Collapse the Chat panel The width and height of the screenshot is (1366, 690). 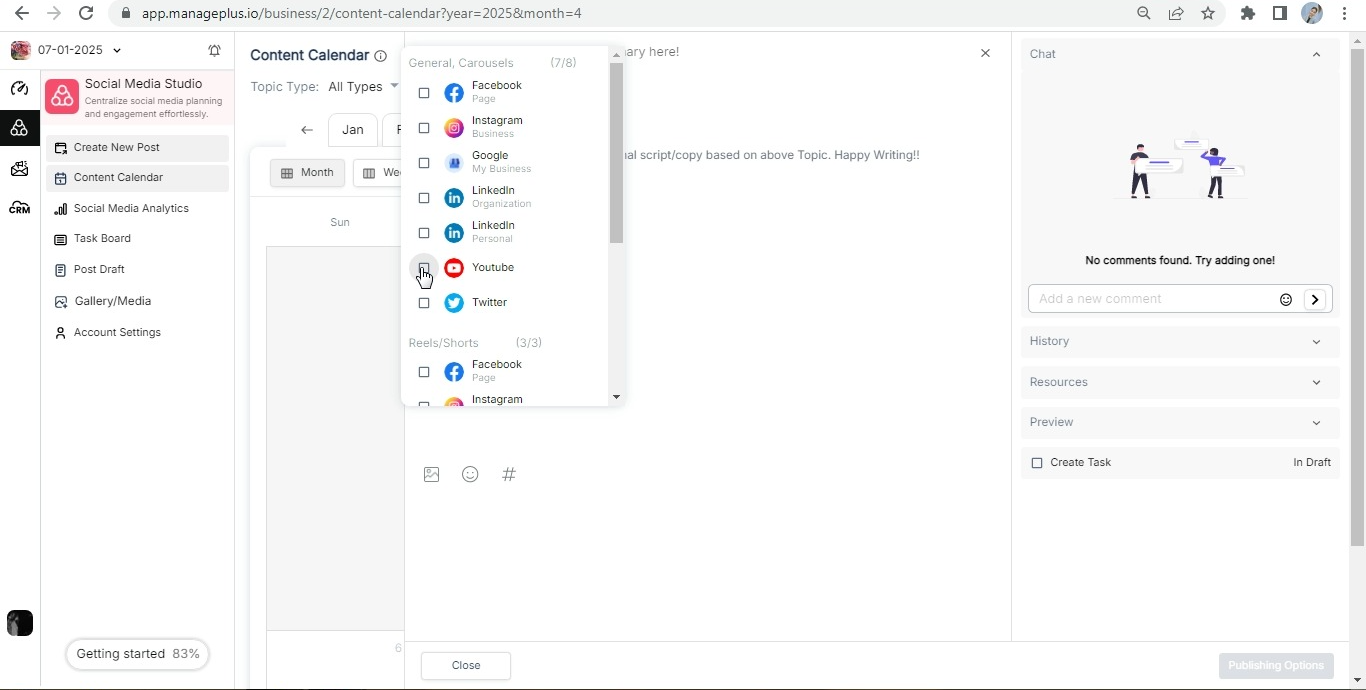pyautogui.click(x=1316, y=54)
